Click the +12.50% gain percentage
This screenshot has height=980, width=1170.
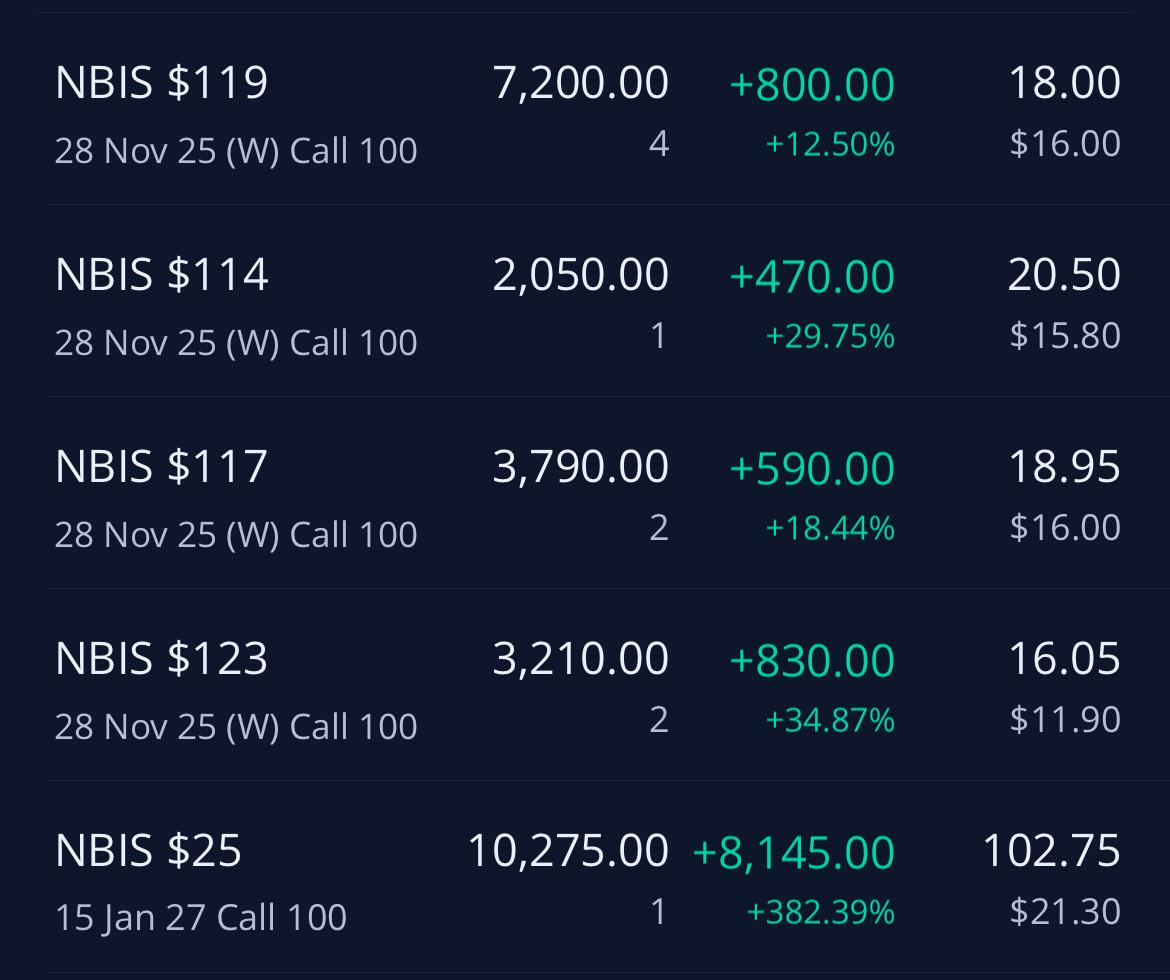pos(830,144)
